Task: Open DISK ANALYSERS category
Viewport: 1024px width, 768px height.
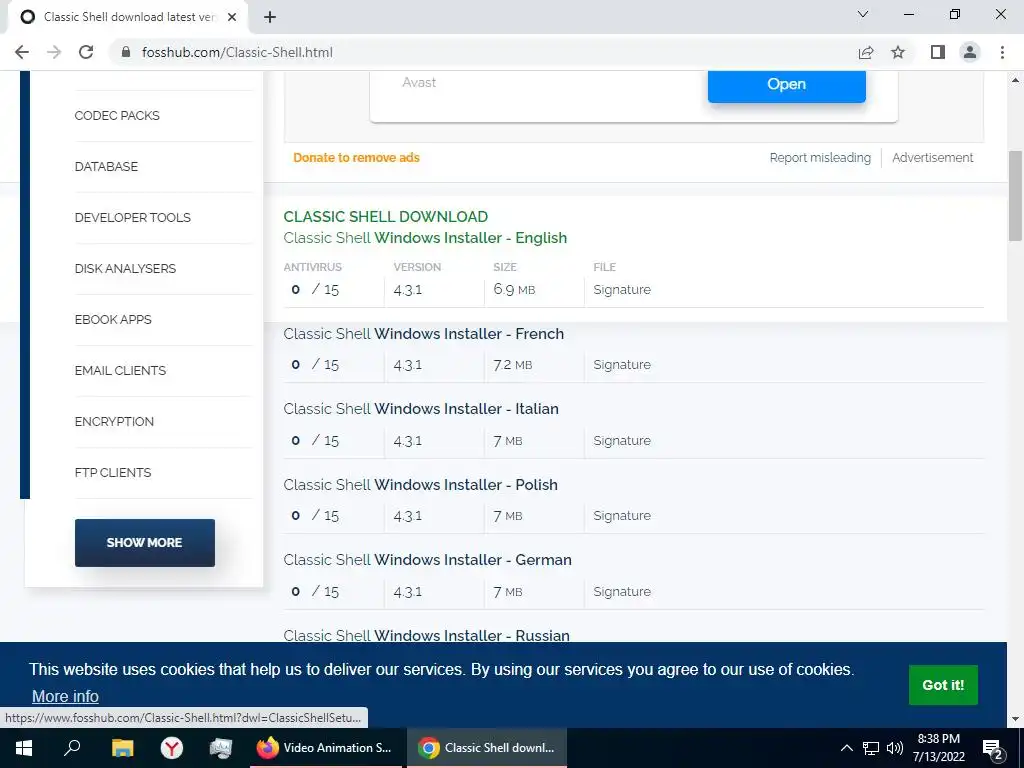Action: click(125, 268)
